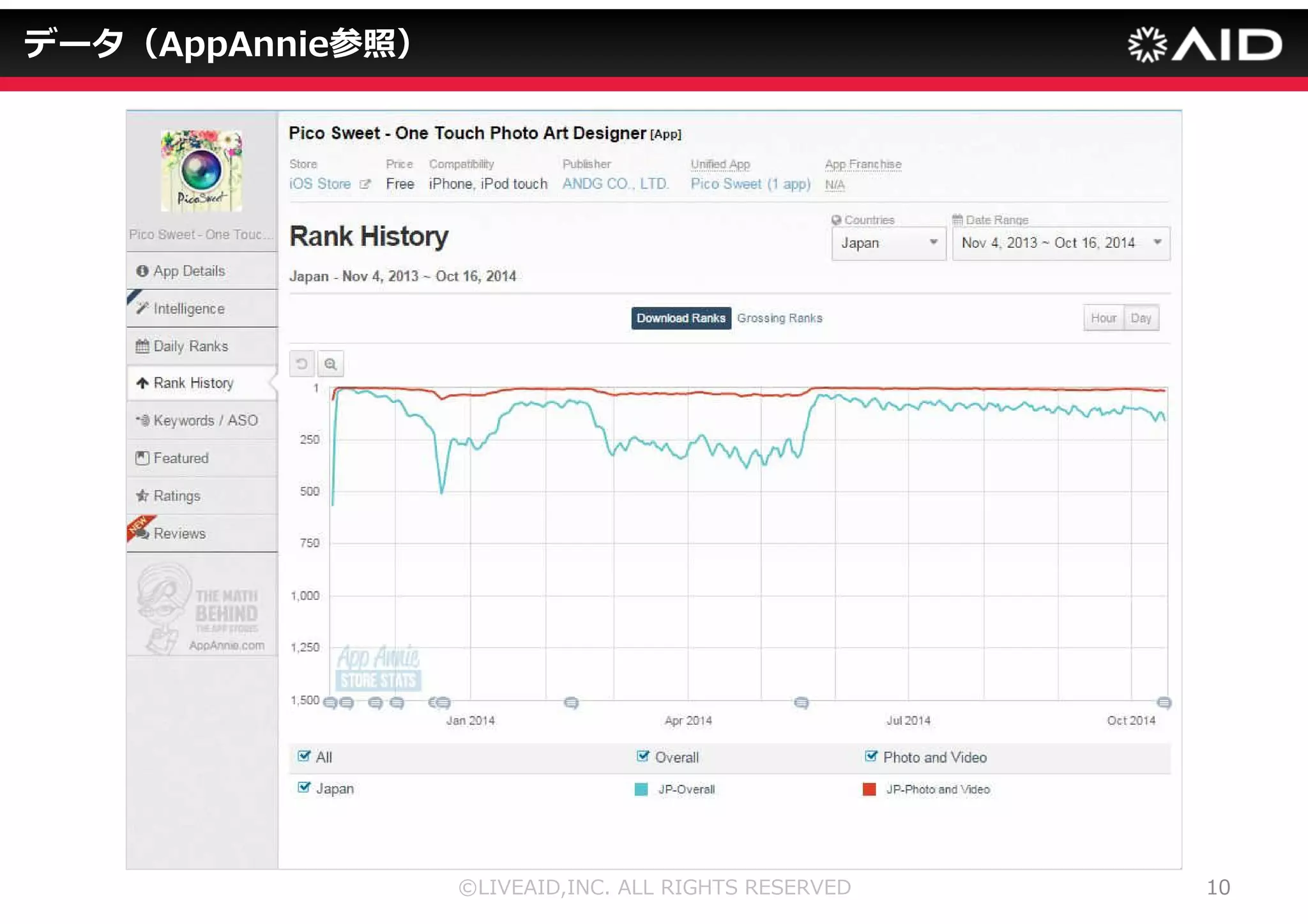The width and height of the screenshot is (1308, 924).
Task: Click the external link icon beside iOS Store
Action: [x=365, y=185]
